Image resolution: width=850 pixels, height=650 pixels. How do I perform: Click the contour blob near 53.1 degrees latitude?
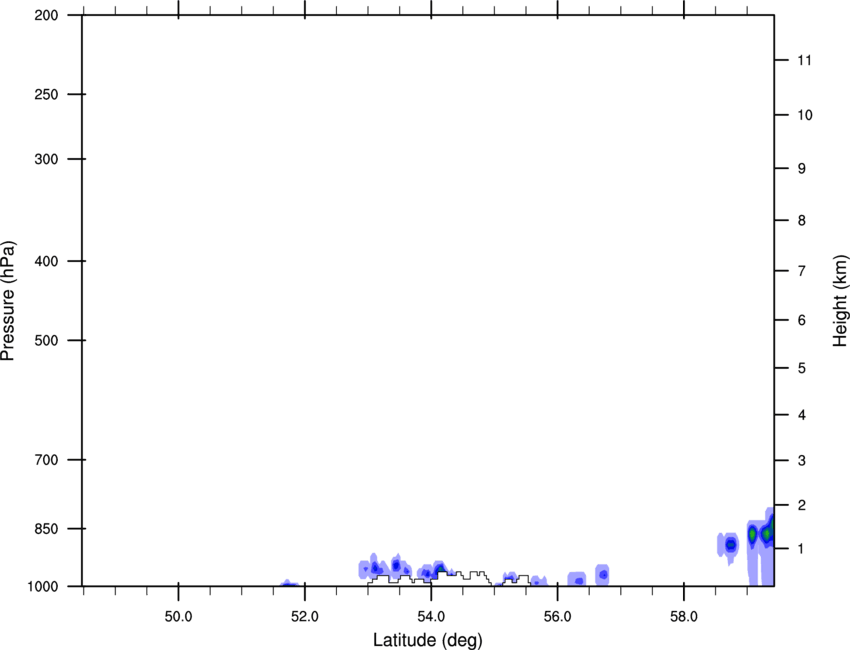pyautogui.click(x=374, y=568)
